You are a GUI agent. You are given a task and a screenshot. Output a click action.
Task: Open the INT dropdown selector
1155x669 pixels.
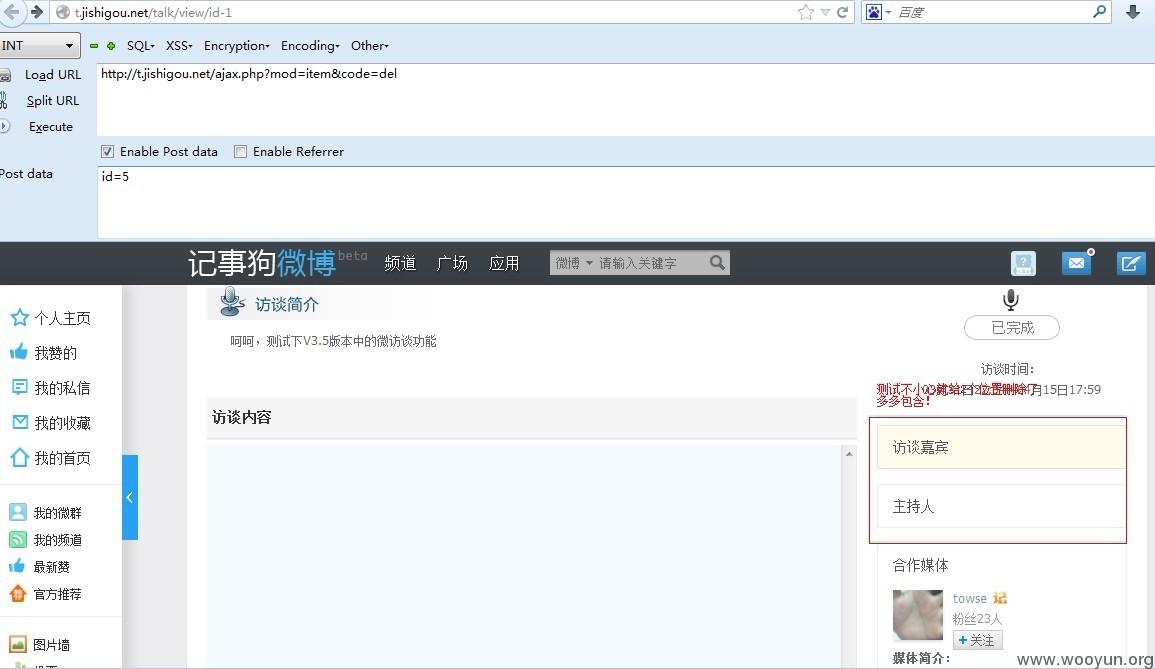click(39, 46)
